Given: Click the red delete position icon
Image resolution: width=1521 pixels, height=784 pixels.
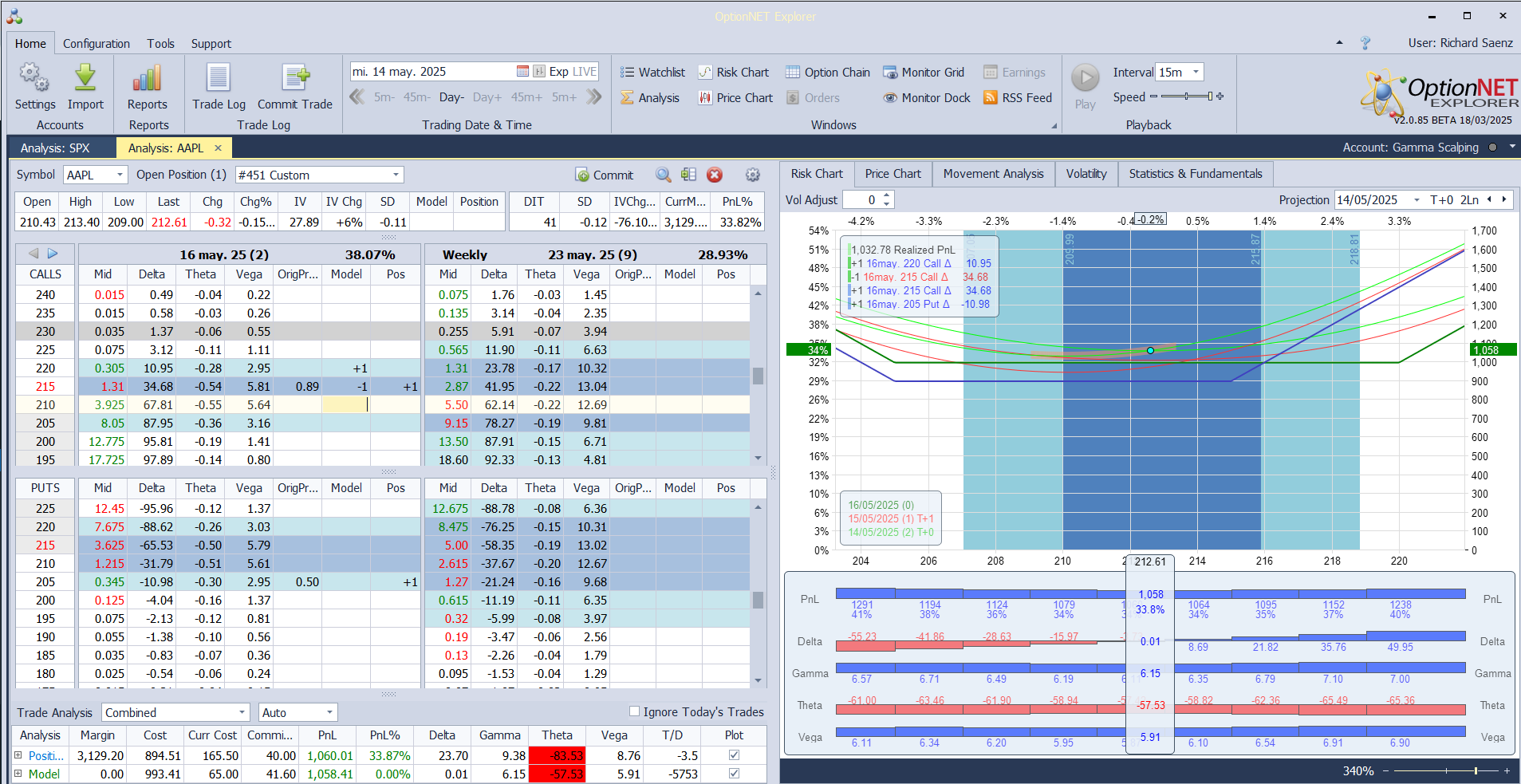Looking at the screenshot, I should coord(715,175).
